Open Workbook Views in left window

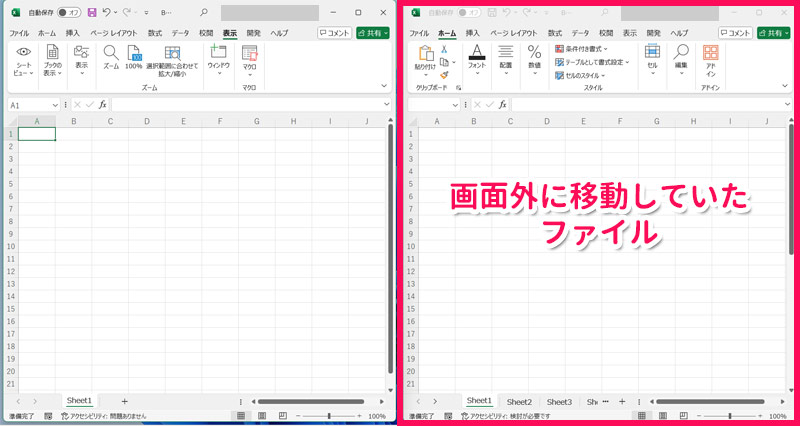pos(52,61)
